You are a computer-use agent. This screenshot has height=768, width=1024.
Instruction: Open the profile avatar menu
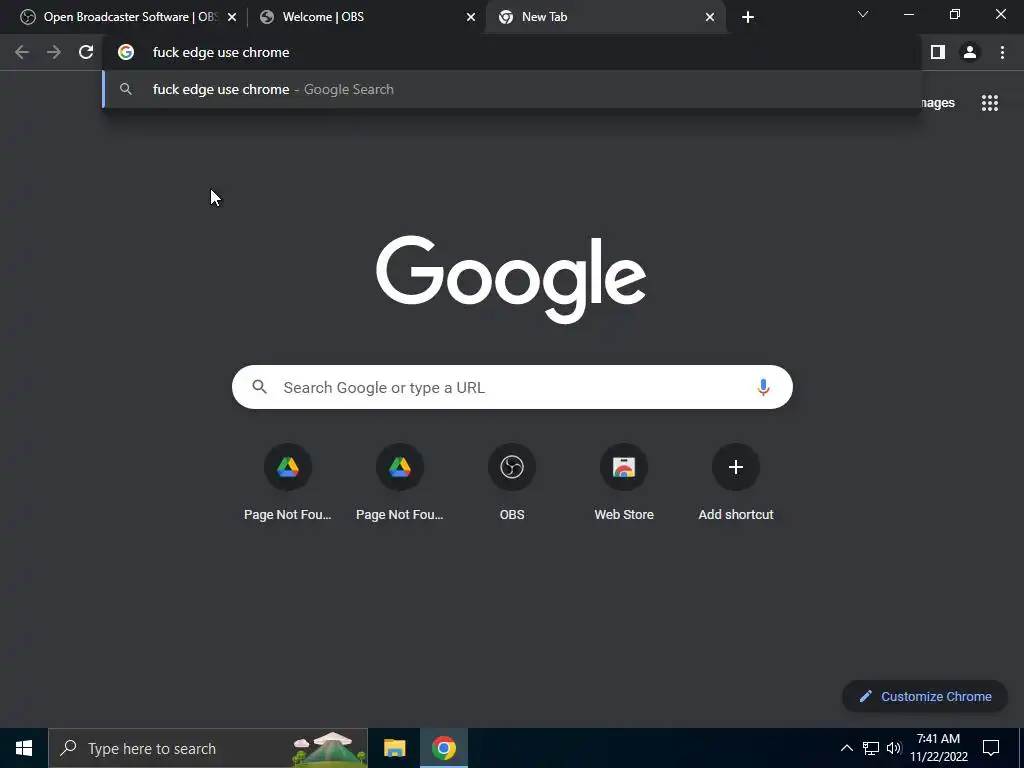[x=970, y=52]
